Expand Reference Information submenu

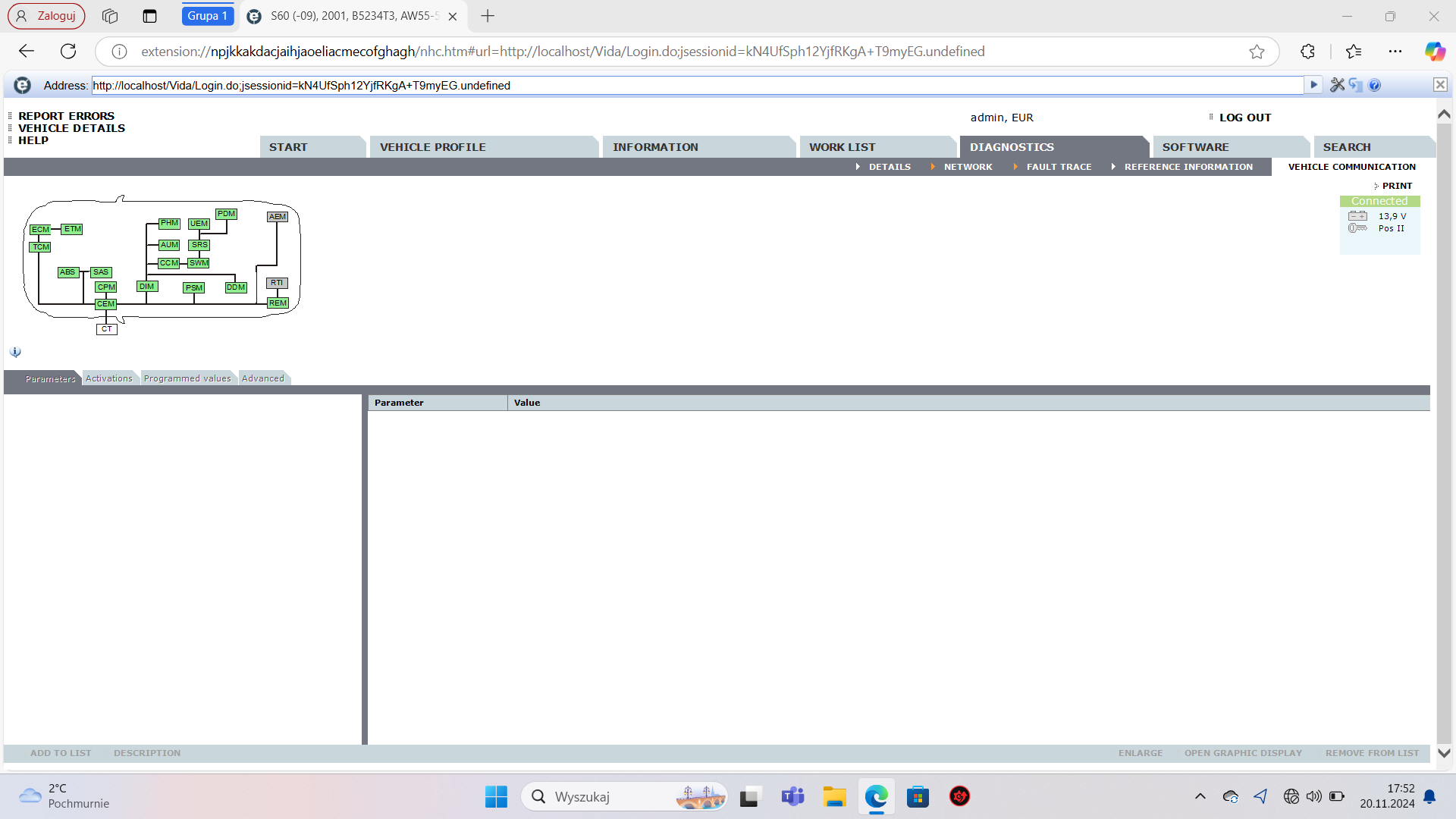[x=1188, y=167]
